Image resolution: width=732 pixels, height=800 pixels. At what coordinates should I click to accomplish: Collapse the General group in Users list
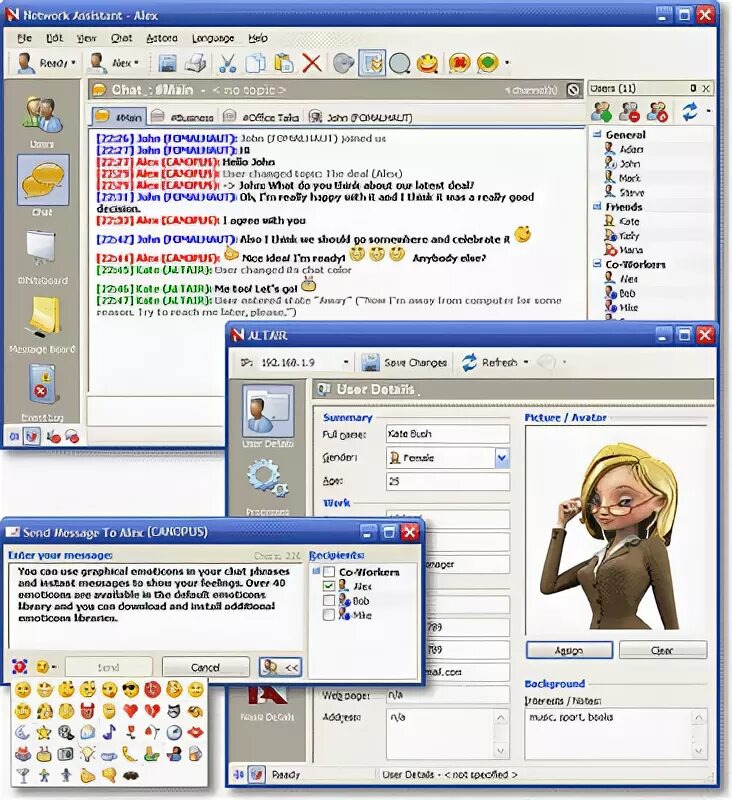pyautogui.click(x=597, y=135)
